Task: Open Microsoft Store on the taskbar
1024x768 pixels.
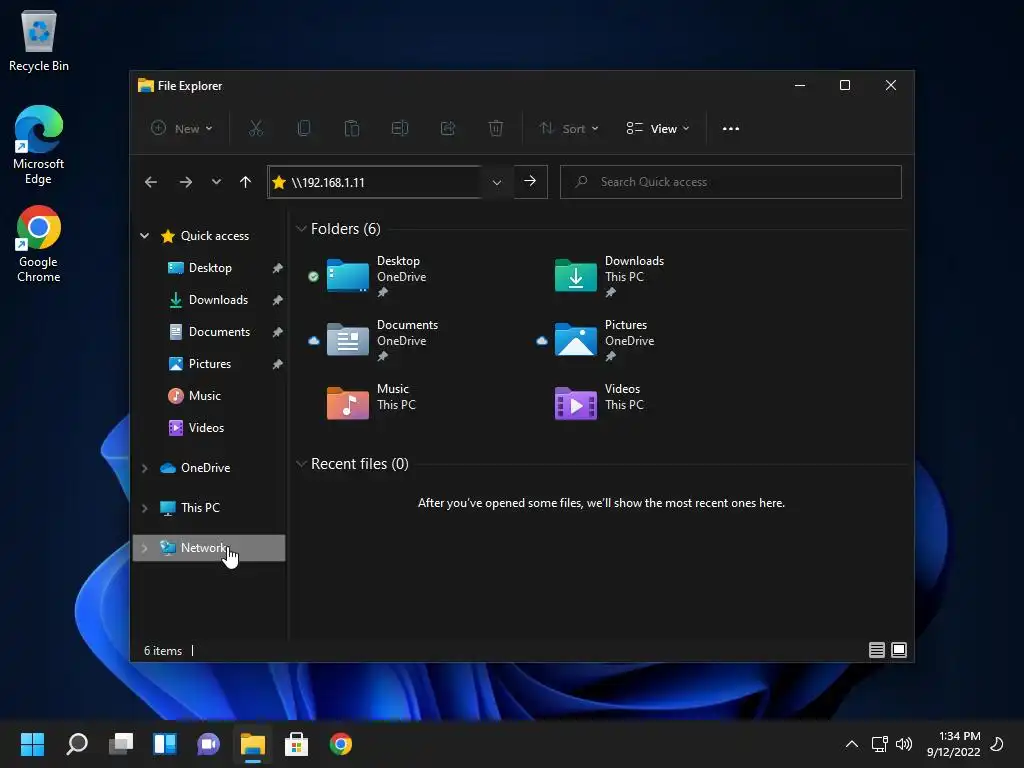Action: pos(296,744)
